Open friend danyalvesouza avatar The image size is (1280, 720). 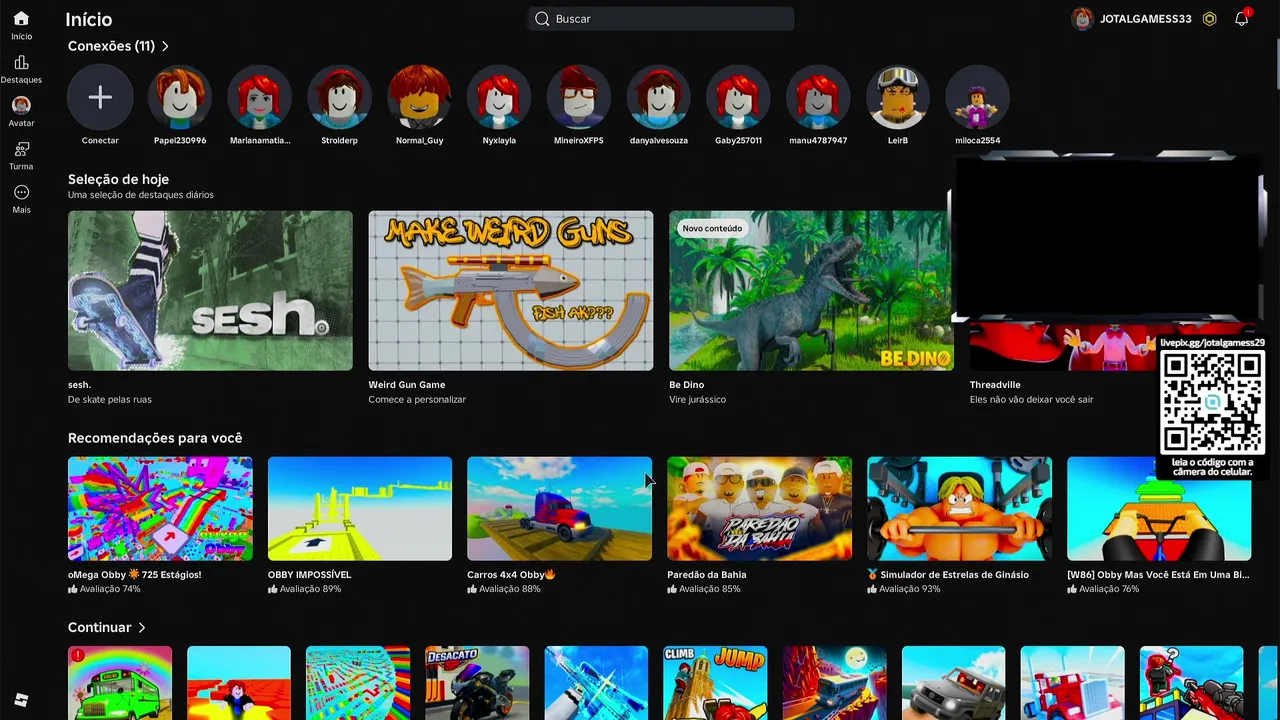point(658,97)
